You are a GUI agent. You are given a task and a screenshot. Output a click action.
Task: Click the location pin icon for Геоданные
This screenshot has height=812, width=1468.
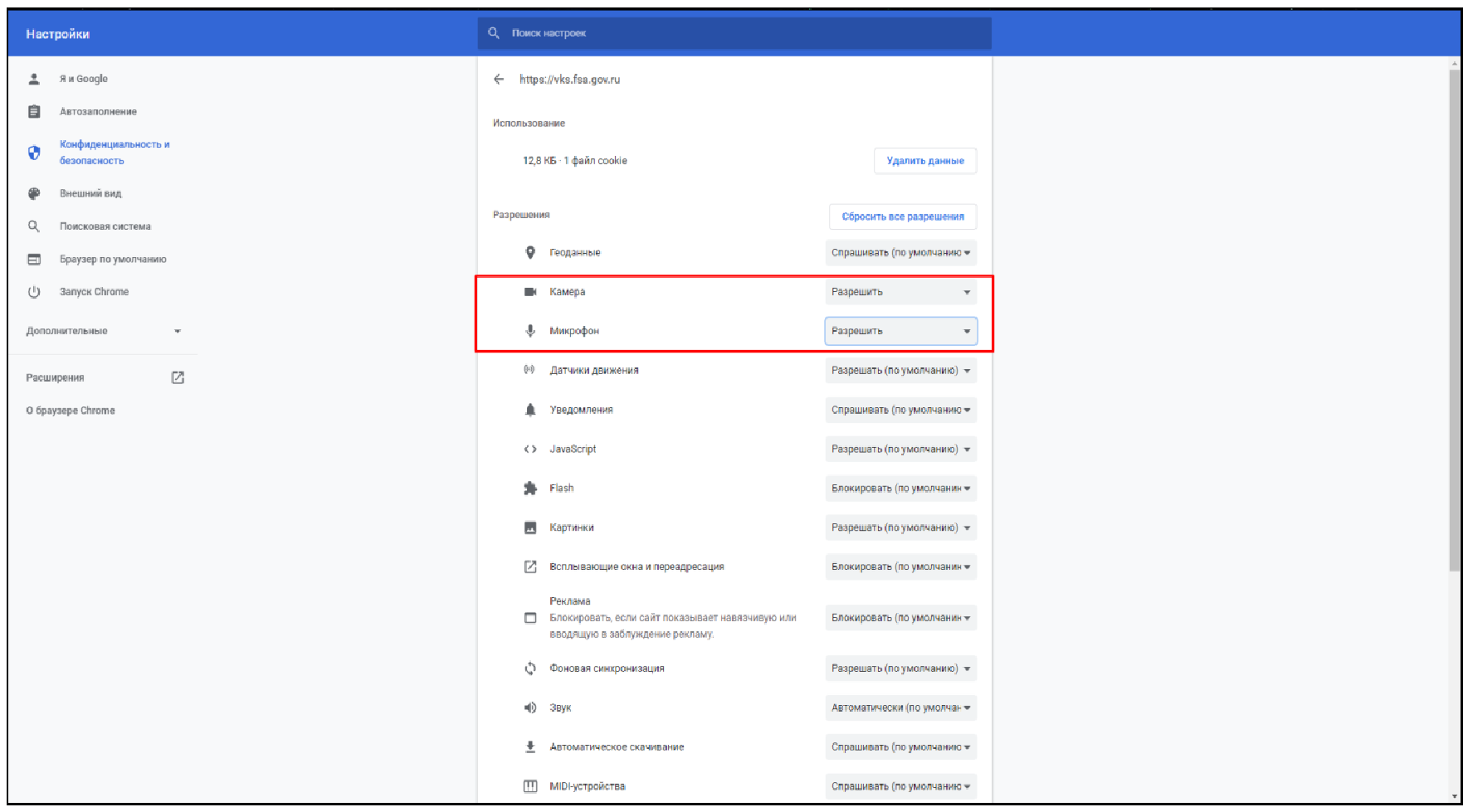point(530,252)
